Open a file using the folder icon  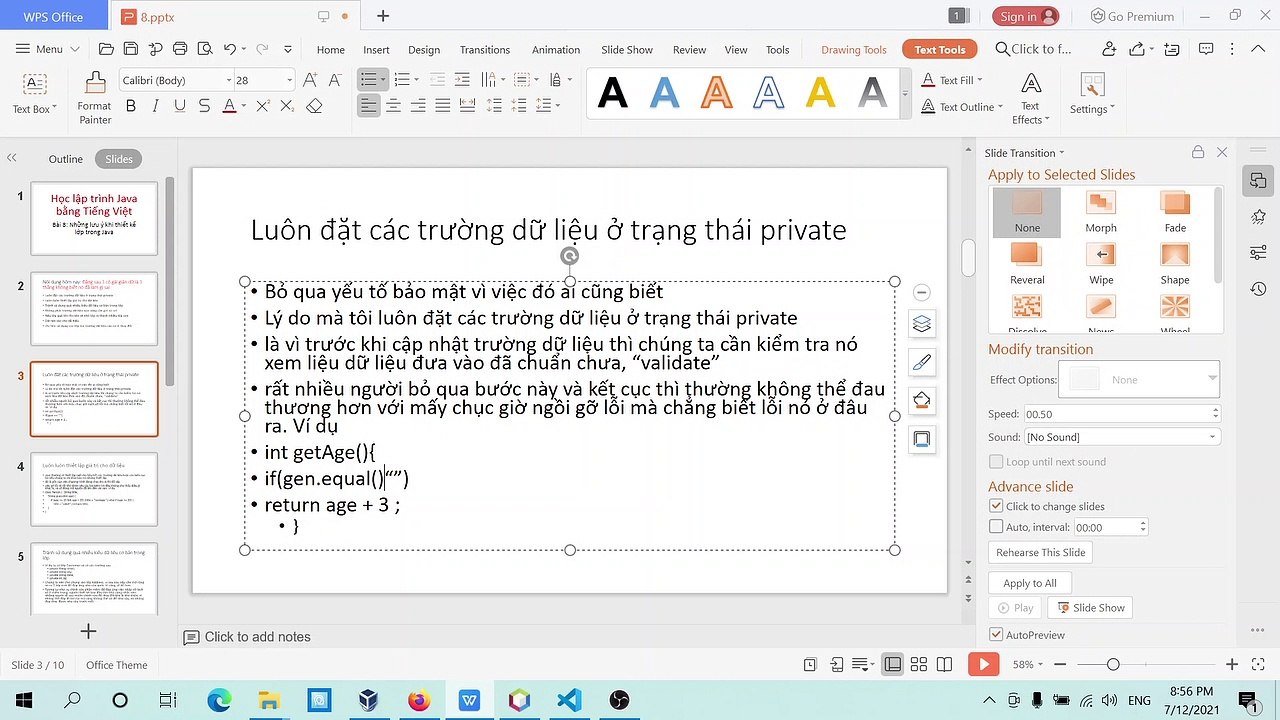click(106, 49)
